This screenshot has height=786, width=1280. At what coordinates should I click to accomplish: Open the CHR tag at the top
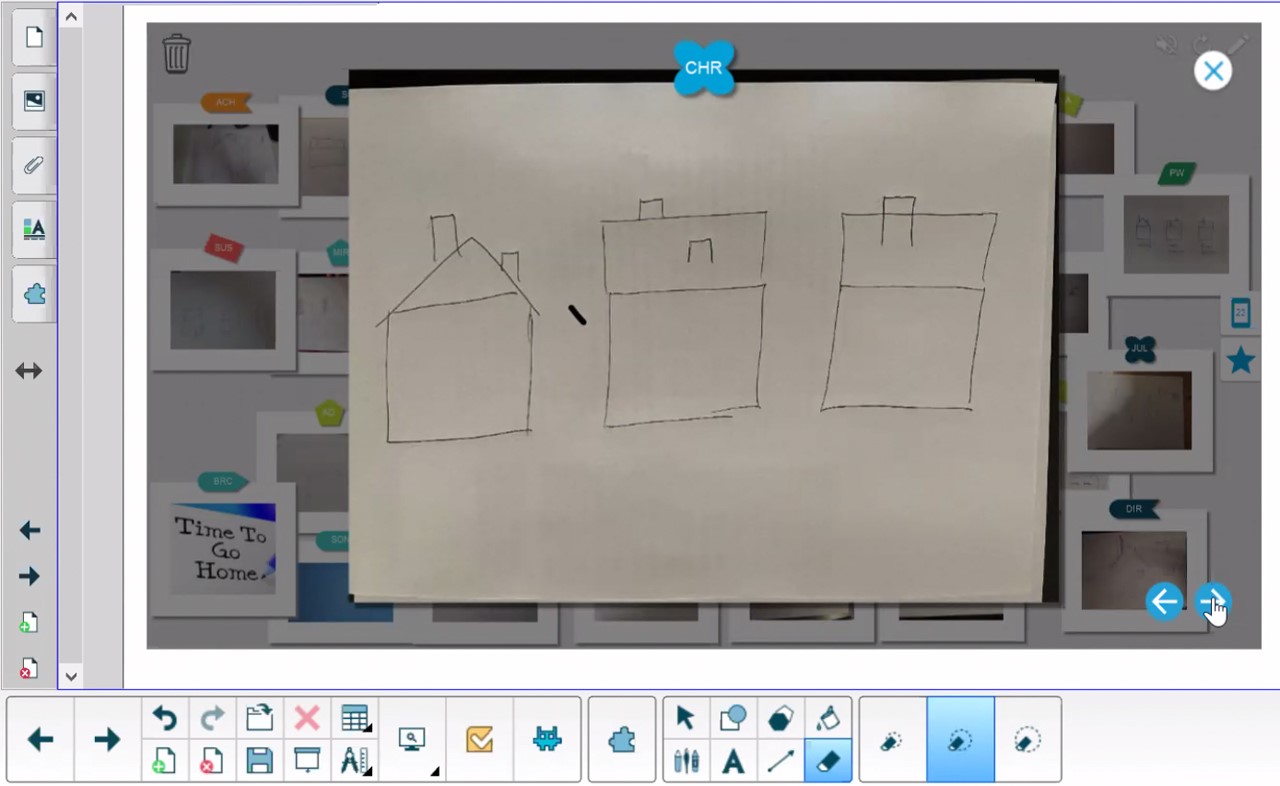[x=704, y=67]
